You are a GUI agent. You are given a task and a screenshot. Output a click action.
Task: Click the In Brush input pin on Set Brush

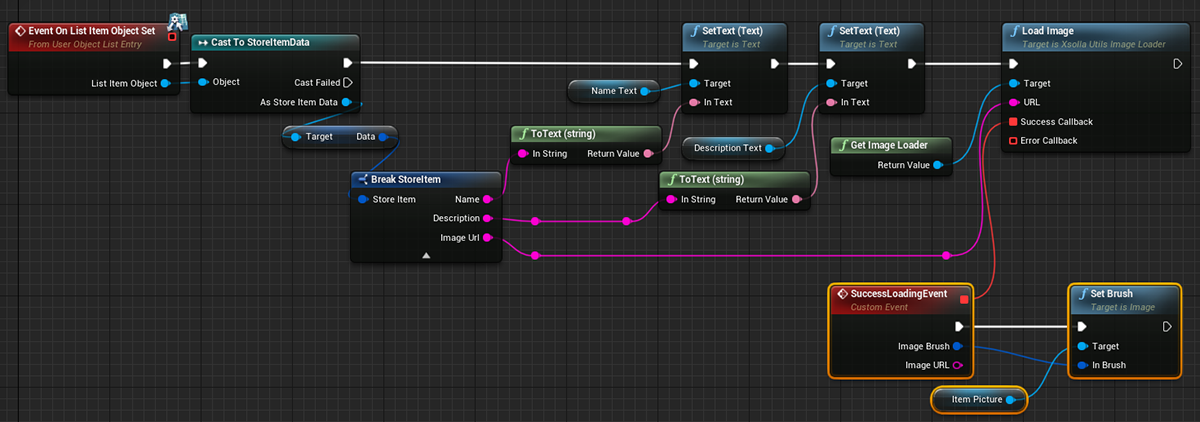coord(1081,365)
